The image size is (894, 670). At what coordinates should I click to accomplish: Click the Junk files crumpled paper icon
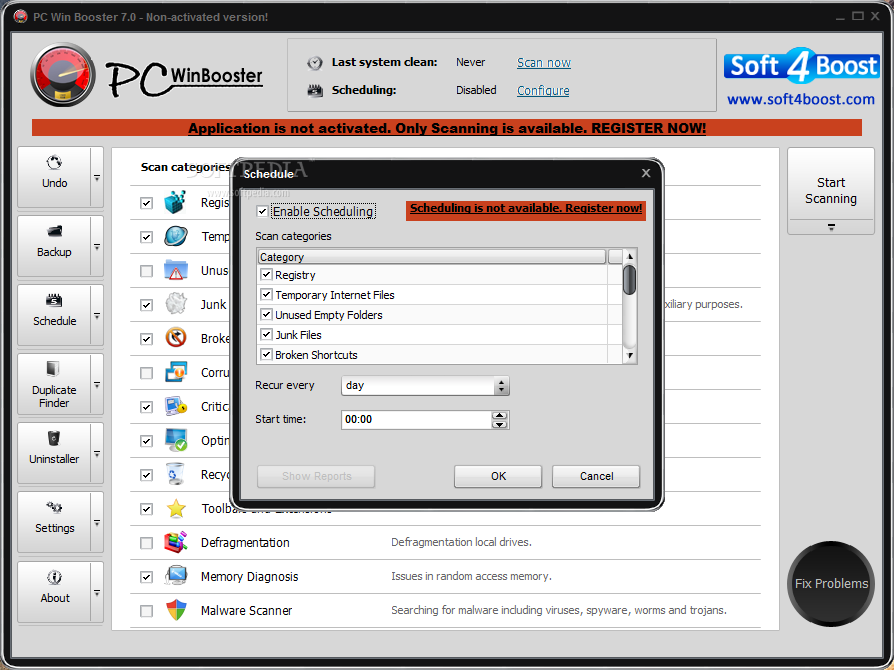pyautogui.click(x=176, y=304)
